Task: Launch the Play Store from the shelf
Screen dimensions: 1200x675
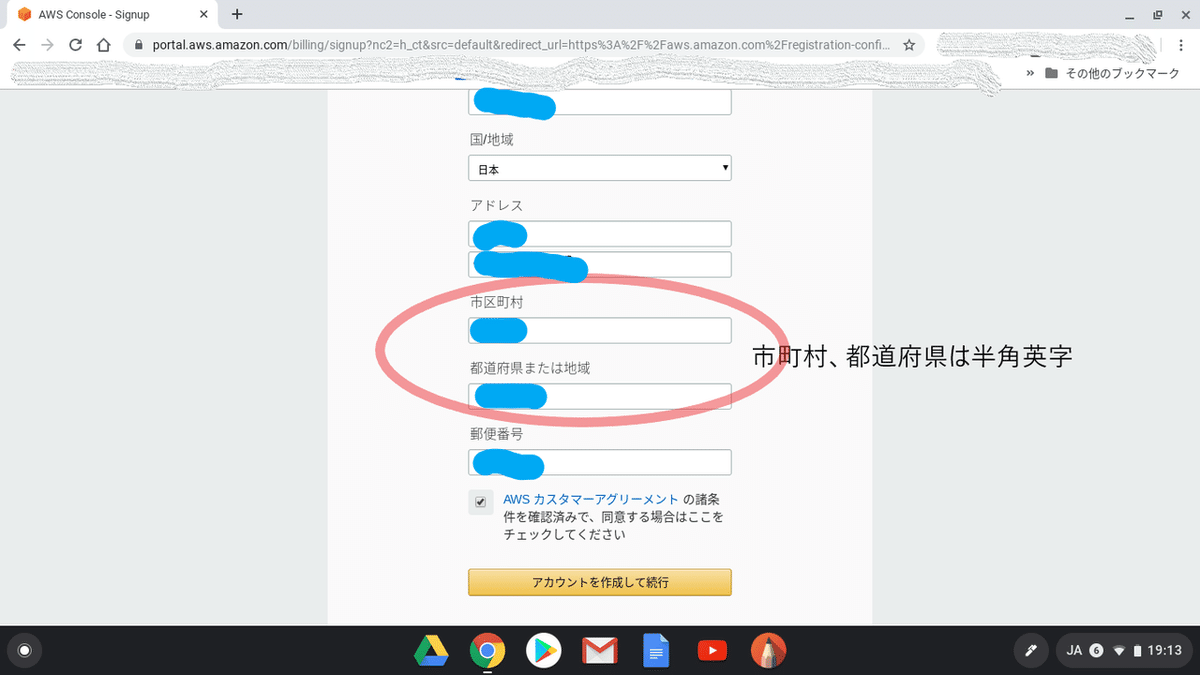Action: 543,650
